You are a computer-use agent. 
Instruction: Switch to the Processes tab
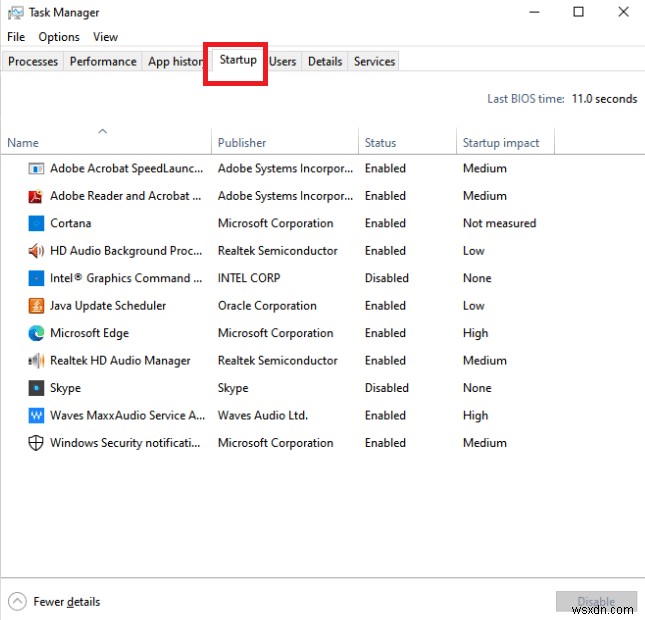coord(33,61)
